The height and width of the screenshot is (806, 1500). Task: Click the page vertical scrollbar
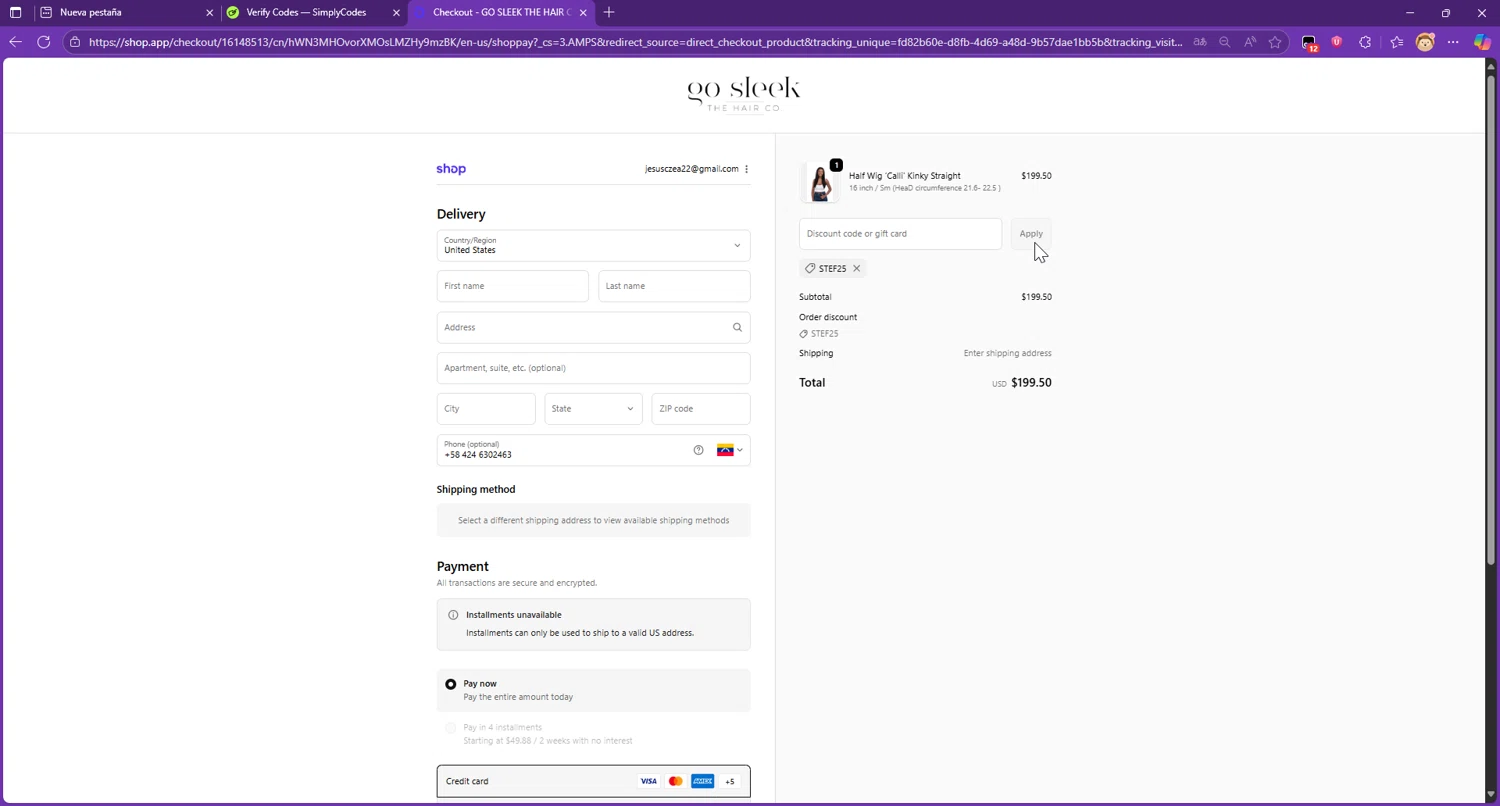coord(1491,320)
